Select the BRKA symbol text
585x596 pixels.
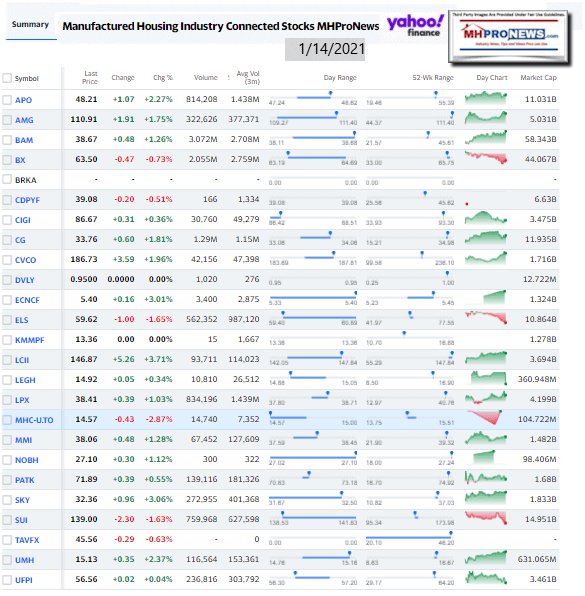25,180
